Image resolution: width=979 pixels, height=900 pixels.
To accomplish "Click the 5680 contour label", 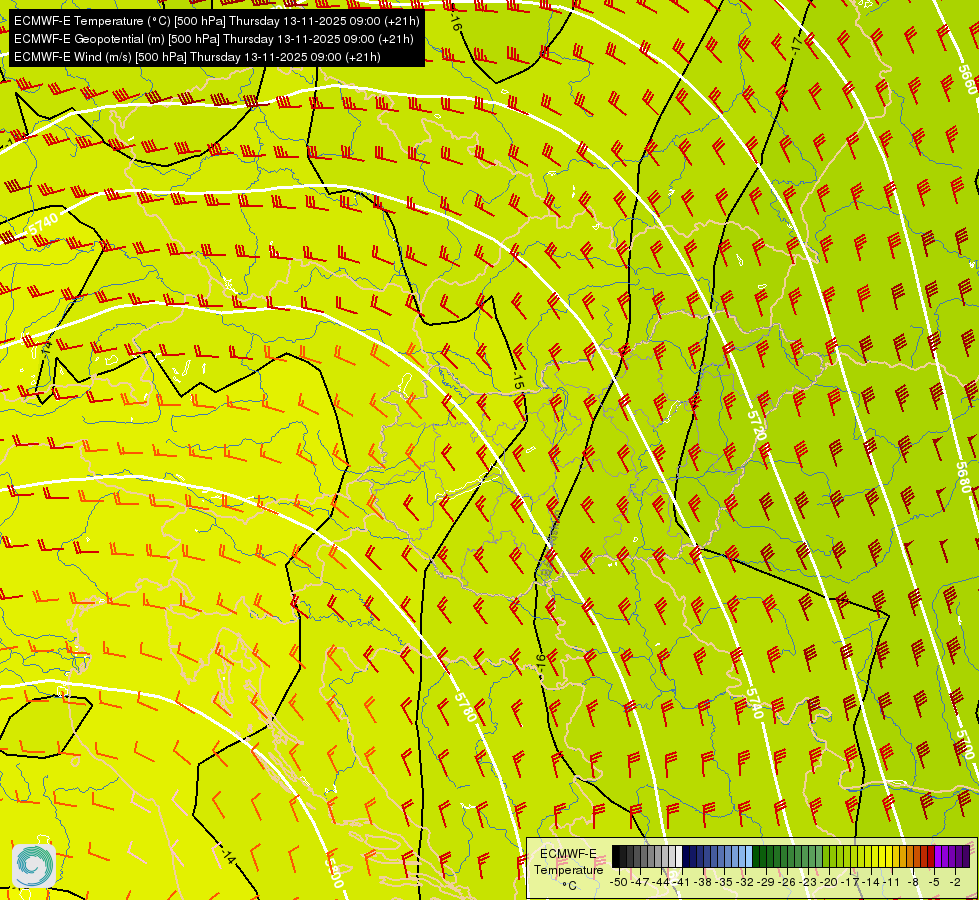I will (964, 477).
